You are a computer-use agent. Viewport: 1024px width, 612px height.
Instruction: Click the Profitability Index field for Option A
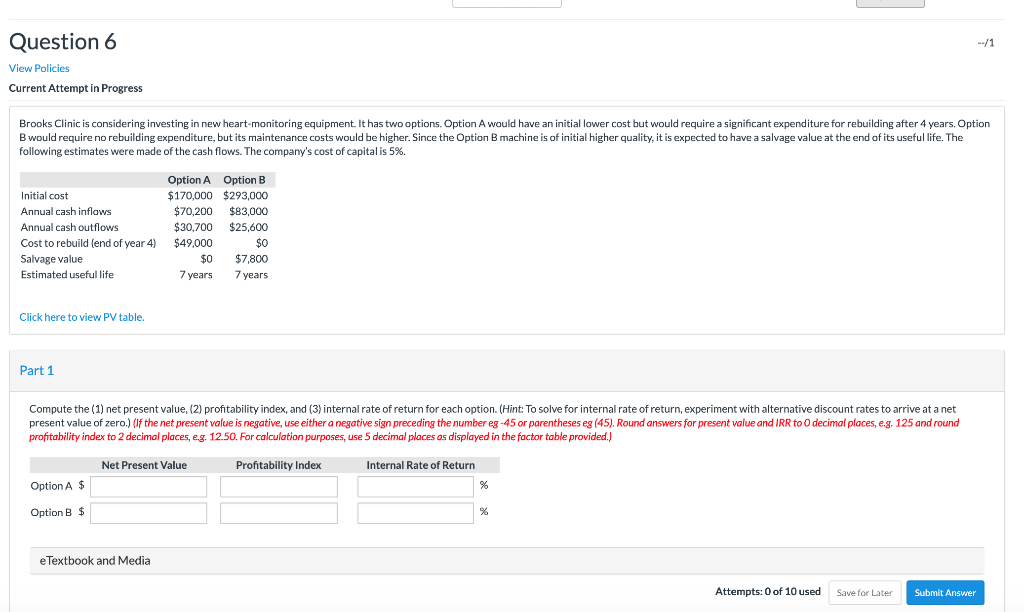(x=278, y=486)
